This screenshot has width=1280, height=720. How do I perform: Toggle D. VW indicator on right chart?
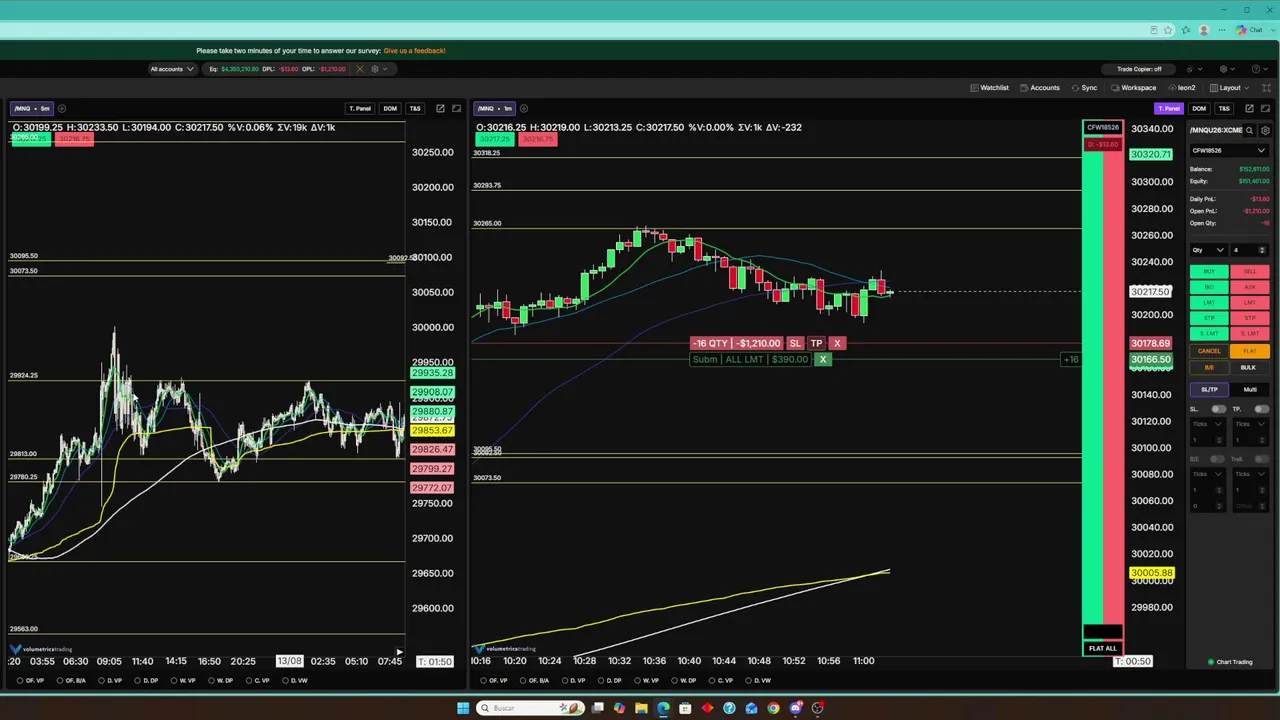[x=759, y=681]
